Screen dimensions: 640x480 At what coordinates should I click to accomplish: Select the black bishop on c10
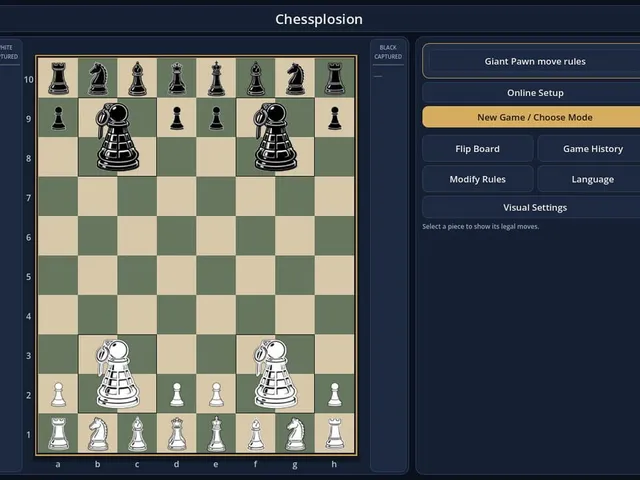[138, 78]
